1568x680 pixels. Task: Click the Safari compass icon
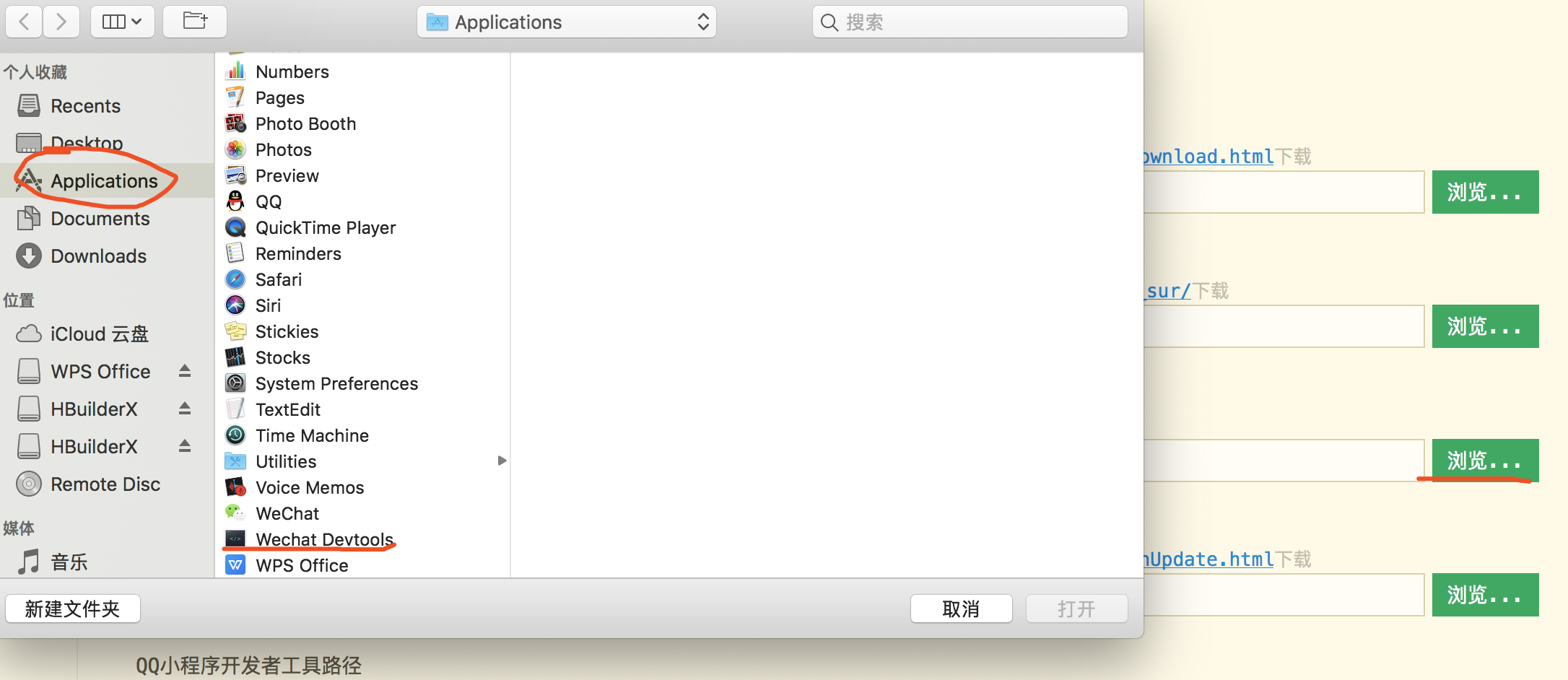pos(235,279)
